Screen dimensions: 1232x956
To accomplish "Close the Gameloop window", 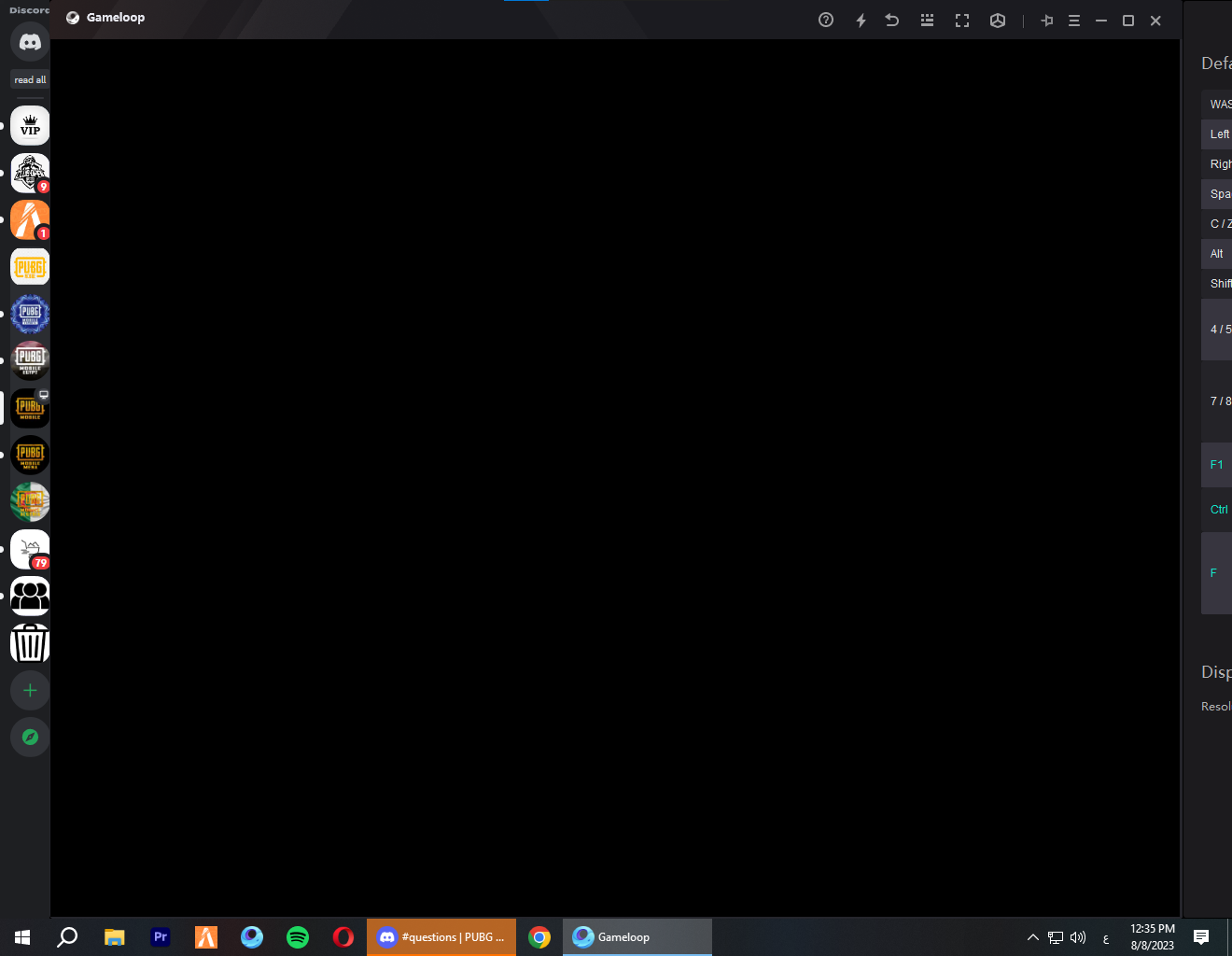I will 1155,21.
